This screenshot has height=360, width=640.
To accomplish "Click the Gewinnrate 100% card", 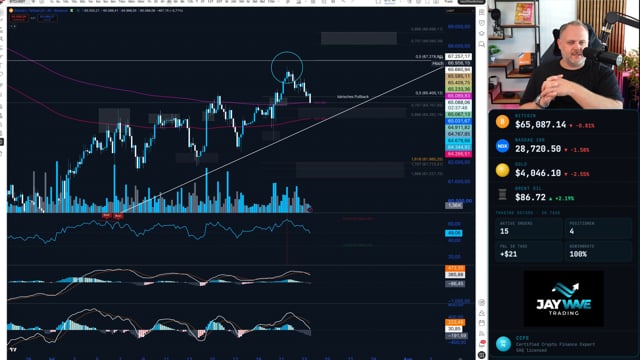I will tap(598, 251).
